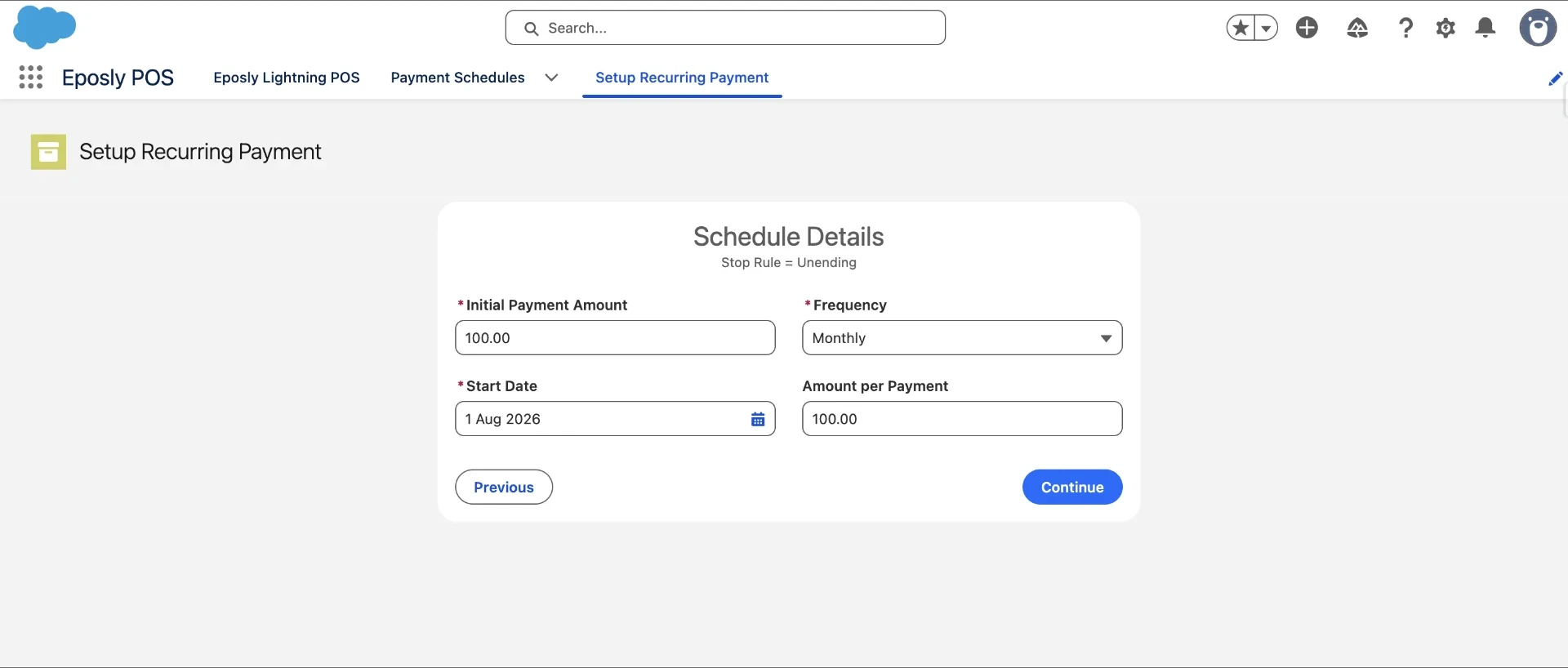Select the Setup Recurring Payment tab

tap(682, 78)
